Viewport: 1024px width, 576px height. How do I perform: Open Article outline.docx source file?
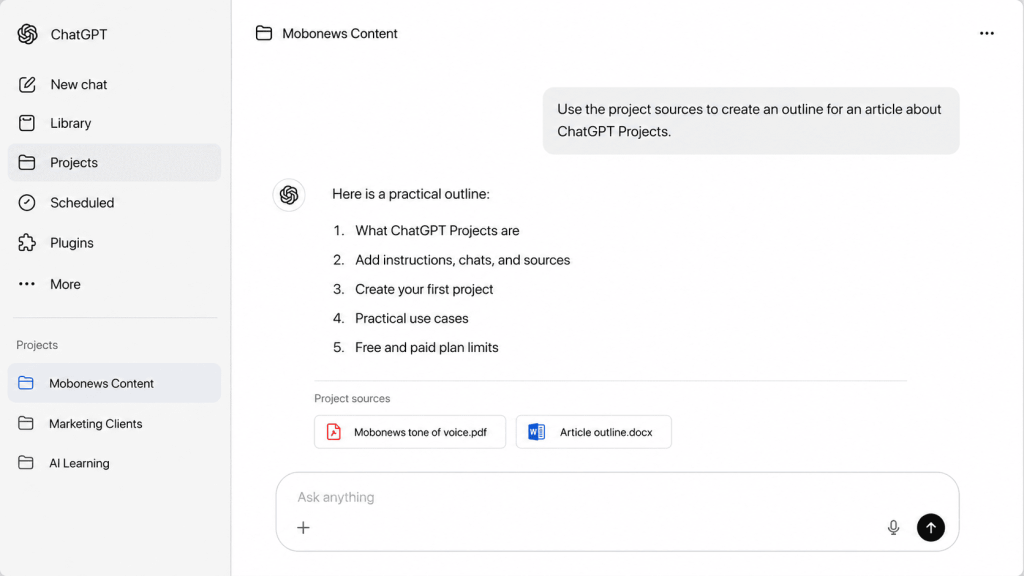click(593, 432)
